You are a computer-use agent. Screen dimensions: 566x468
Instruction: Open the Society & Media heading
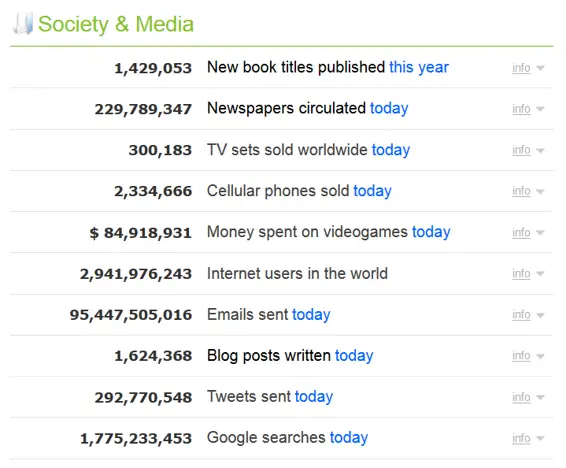pyautogui.click(x=116, y=24)
